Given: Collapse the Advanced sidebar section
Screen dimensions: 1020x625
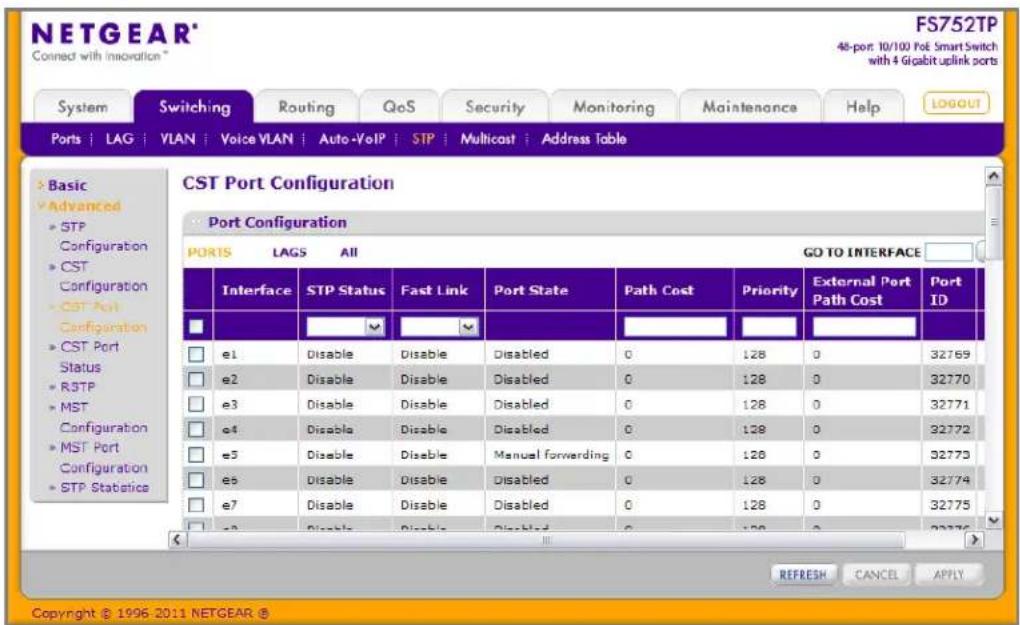Looking at the screenshot, I should point(83,206).
